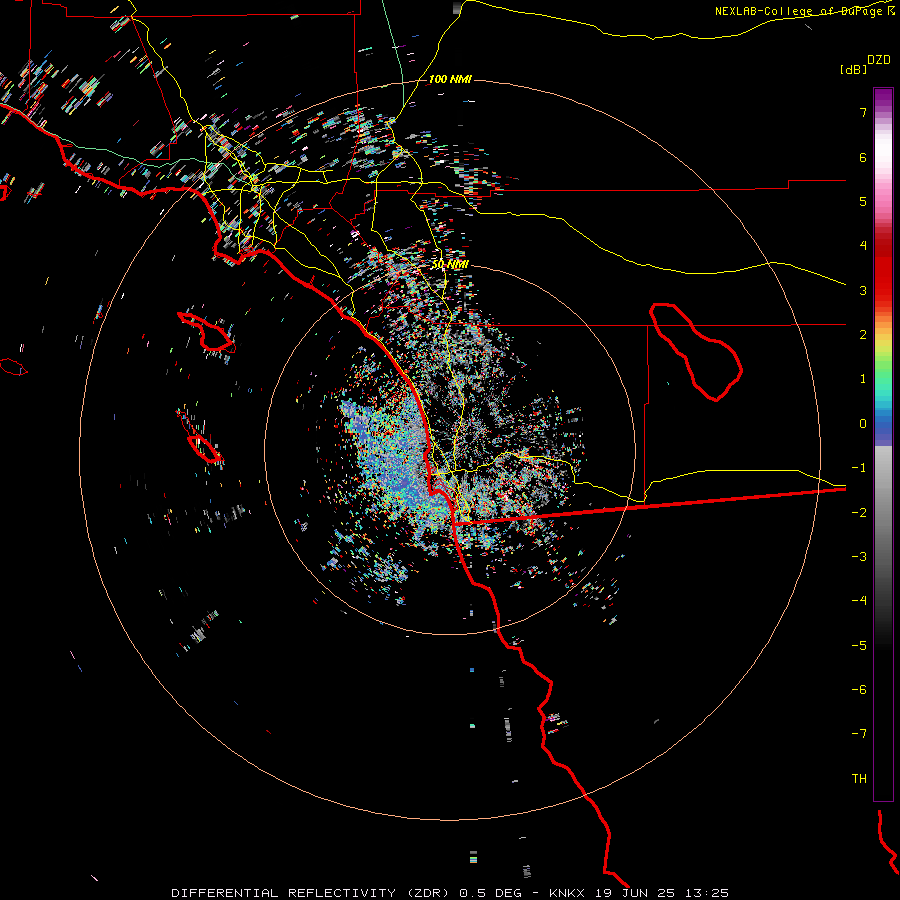Click the "[dB]" units label
Viewport: 900px width, 900px height.
tap(853, 69)
